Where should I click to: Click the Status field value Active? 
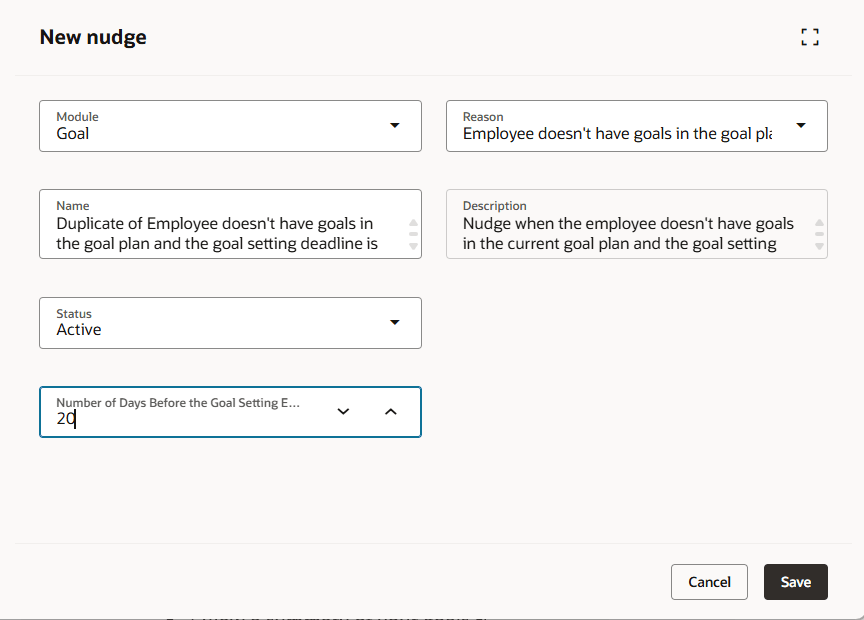pyautogui.click(x=79, y=330)
